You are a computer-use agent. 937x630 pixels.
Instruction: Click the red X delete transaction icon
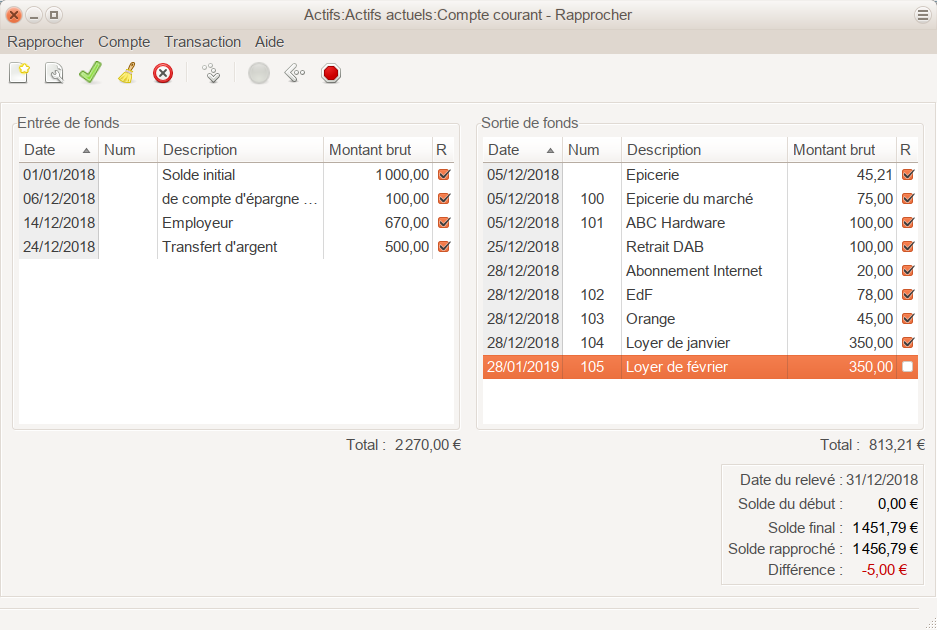[162, 73]
